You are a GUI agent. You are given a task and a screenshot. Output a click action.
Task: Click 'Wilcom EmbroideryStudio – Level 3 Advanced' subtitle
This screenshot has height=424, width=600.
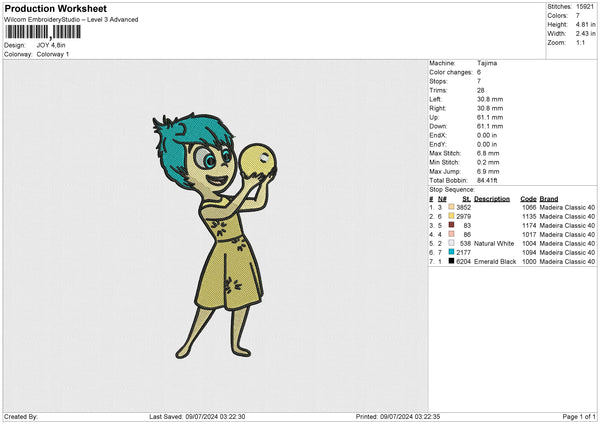(71, 20)
